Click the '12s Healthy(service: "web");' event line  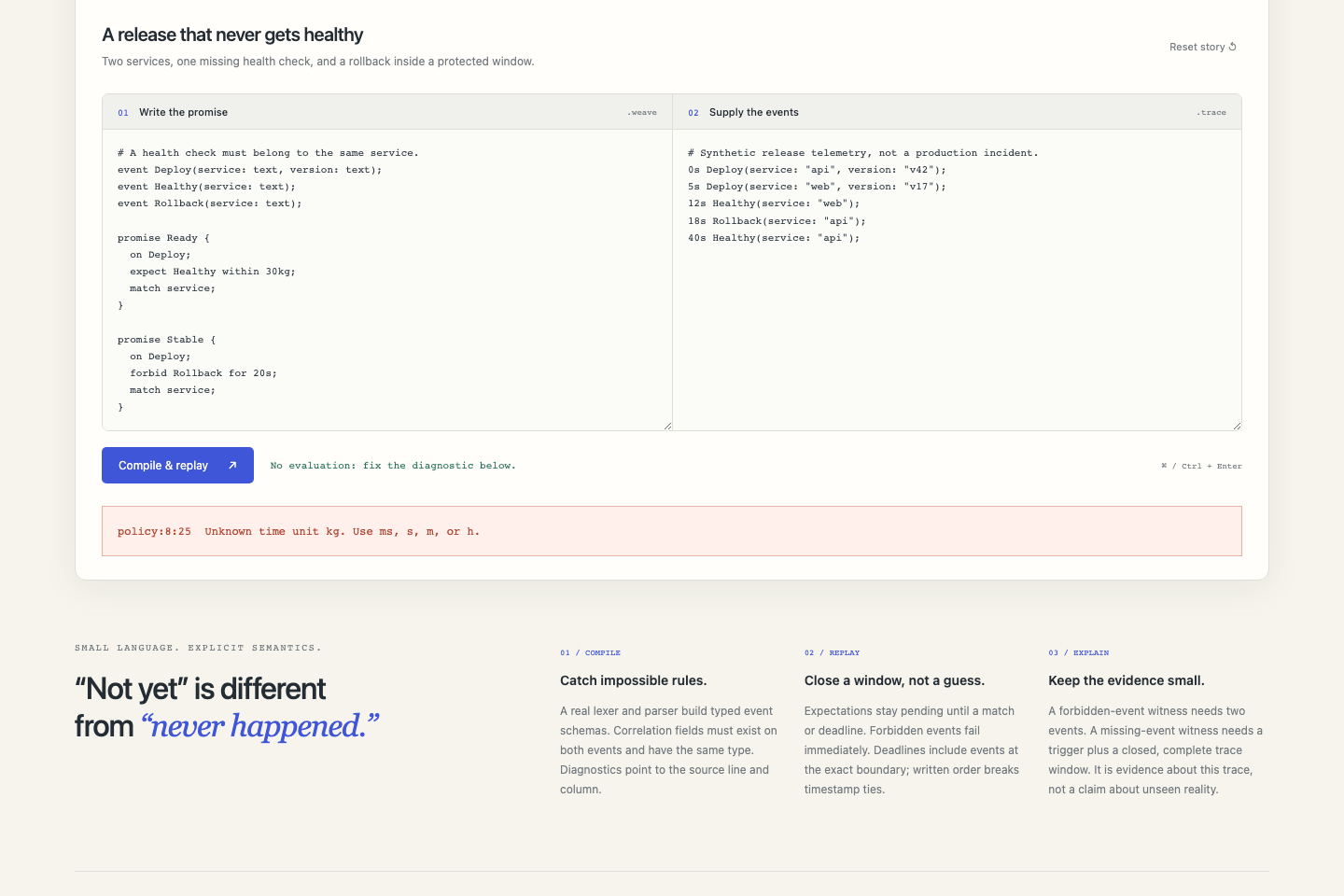coord(774,203)
